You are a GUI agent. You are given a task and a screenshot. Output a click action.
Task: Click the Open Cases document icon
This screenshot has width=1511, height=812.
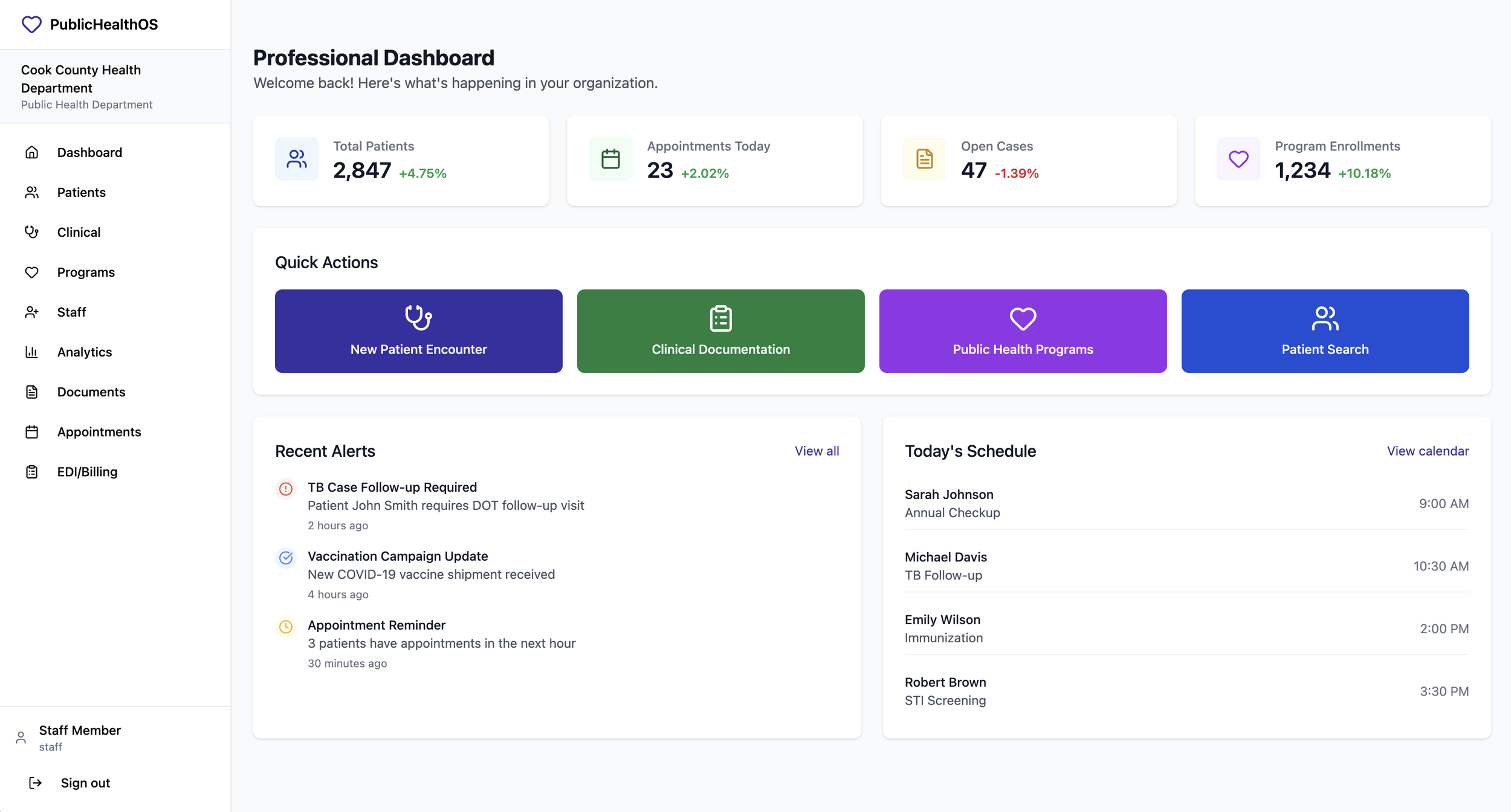(924, 159)
